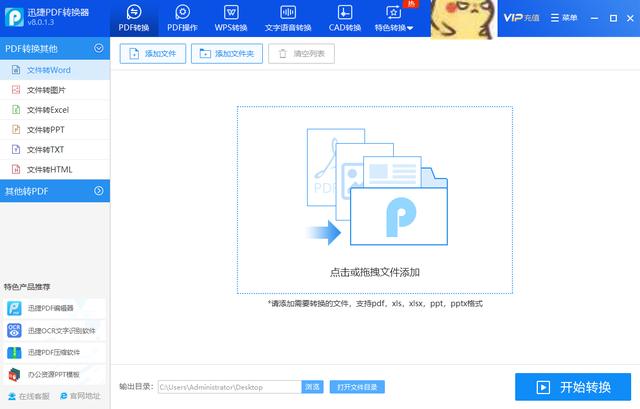Open the 菜单 hamburger menu

564,18
